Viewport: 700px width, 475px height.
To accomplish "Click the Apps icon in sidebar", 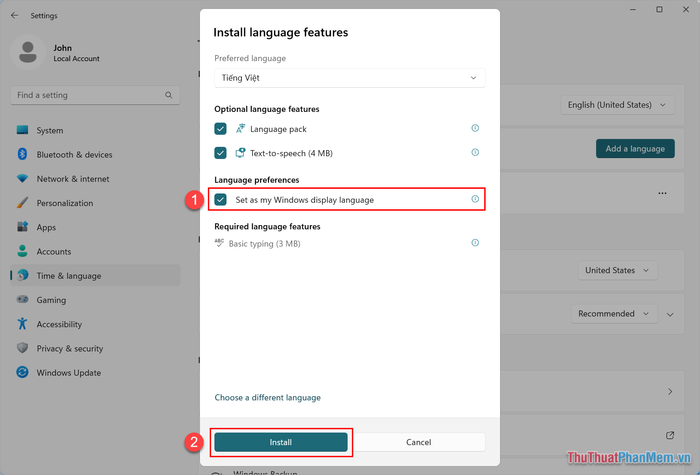I will coord(22,227).
